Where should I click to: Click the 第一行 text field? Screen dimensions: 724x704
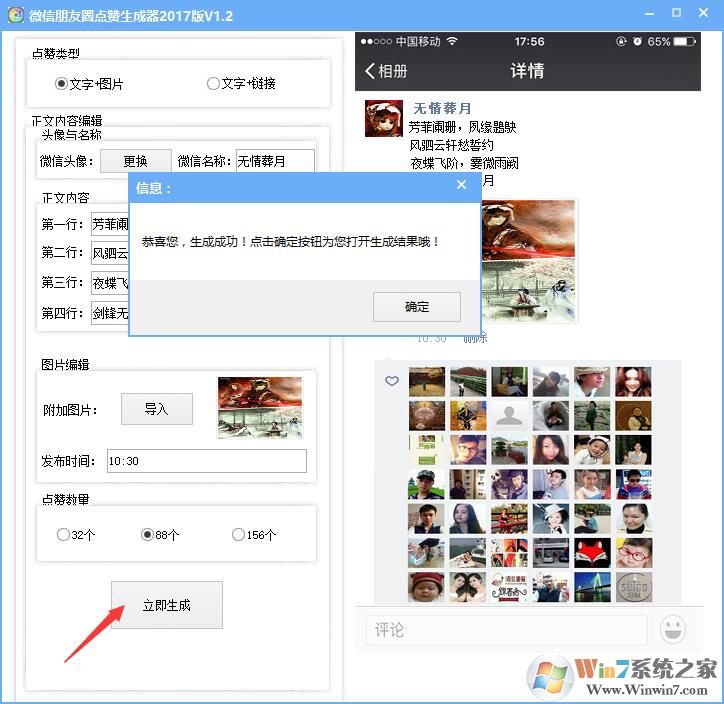(110, 224)
